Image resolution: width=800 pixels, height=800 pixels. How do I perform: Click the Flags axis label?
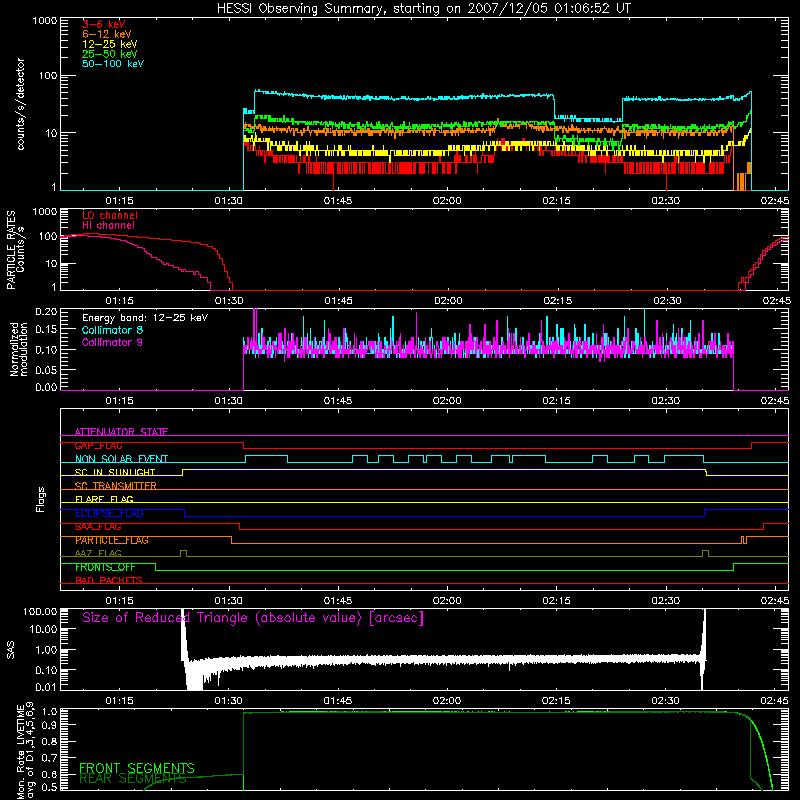click(x=41, y=499)
